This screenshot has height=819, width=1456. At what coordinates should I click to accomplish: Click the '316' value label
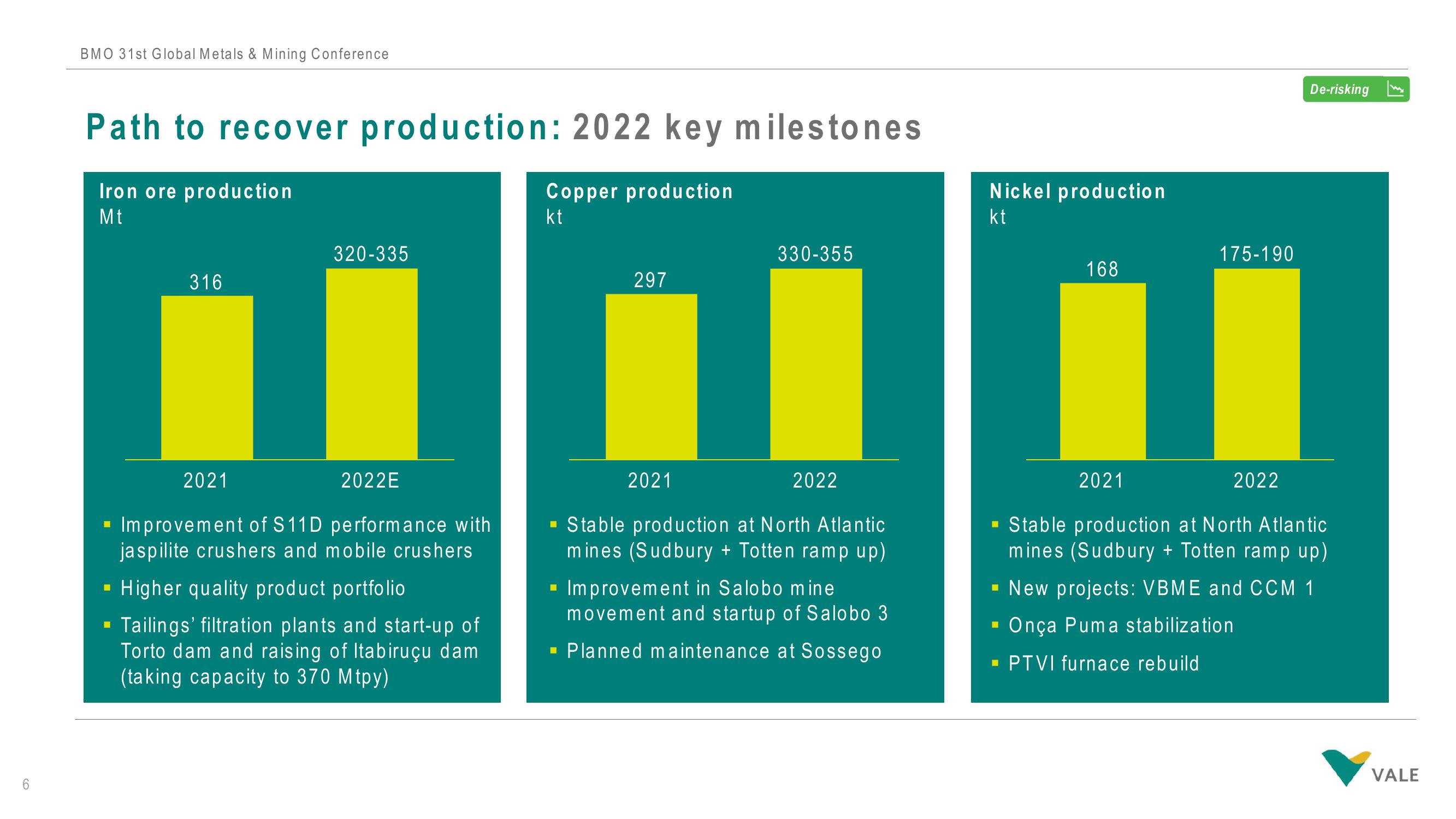[206, 282]
